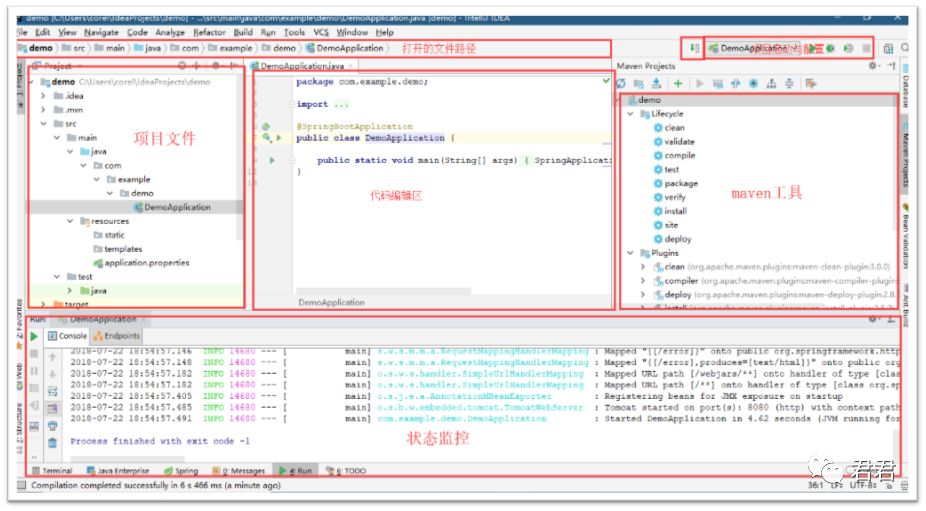The height and width of the screenshot is (511, 926).
Task: Collapse the Lifecycle node in Maven panel
Action: tap(630, 113)
